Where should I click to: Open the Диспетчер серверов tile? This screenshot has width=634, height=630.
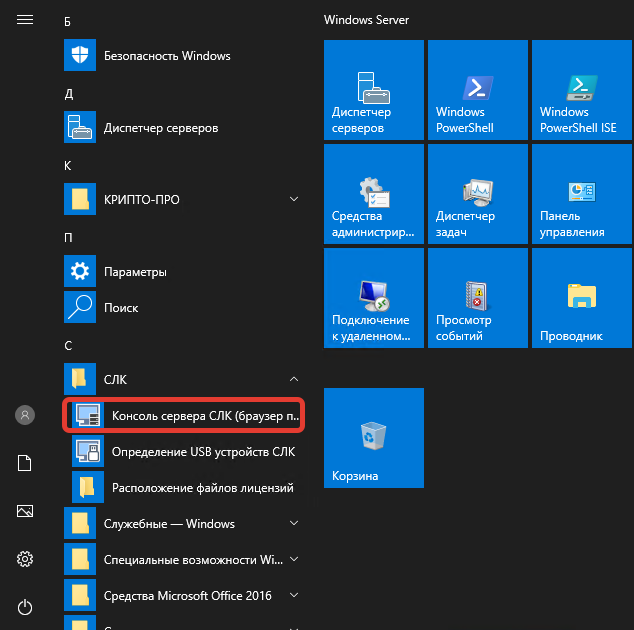pyautogui.click(x=373, y=90)
